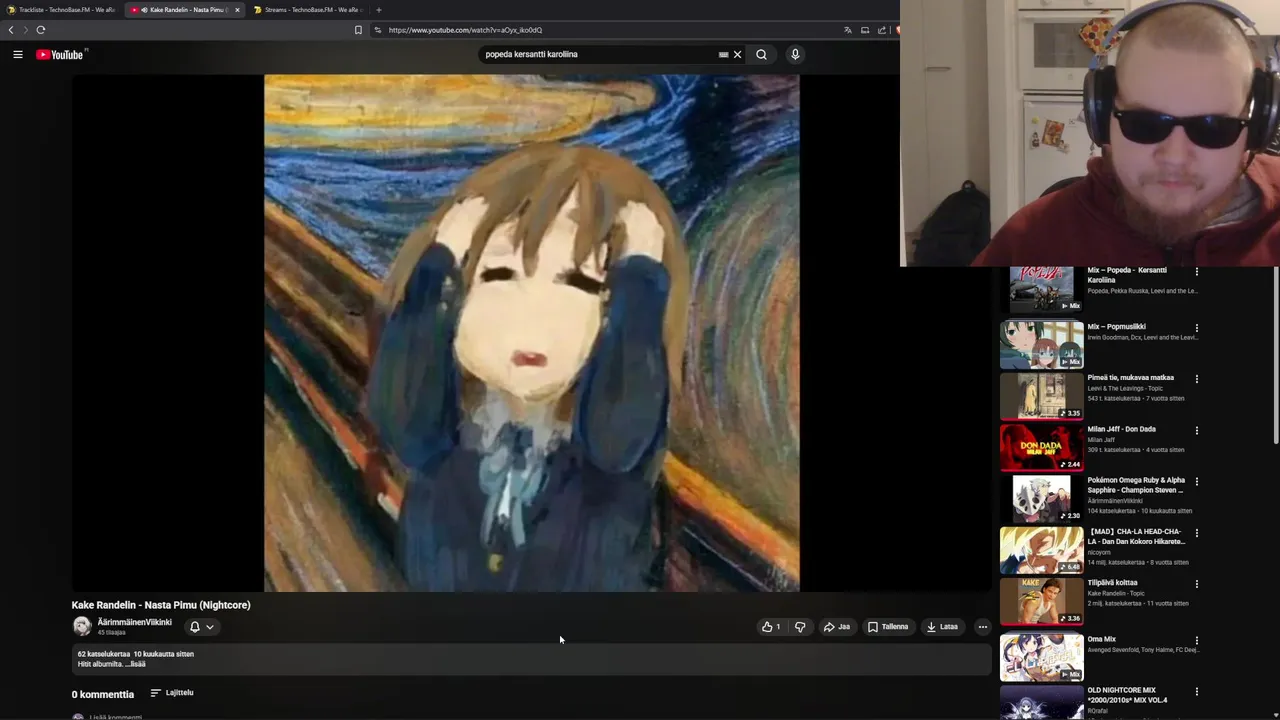Open options menu for Pokémon Omega Ruby video

(1196, 482)
